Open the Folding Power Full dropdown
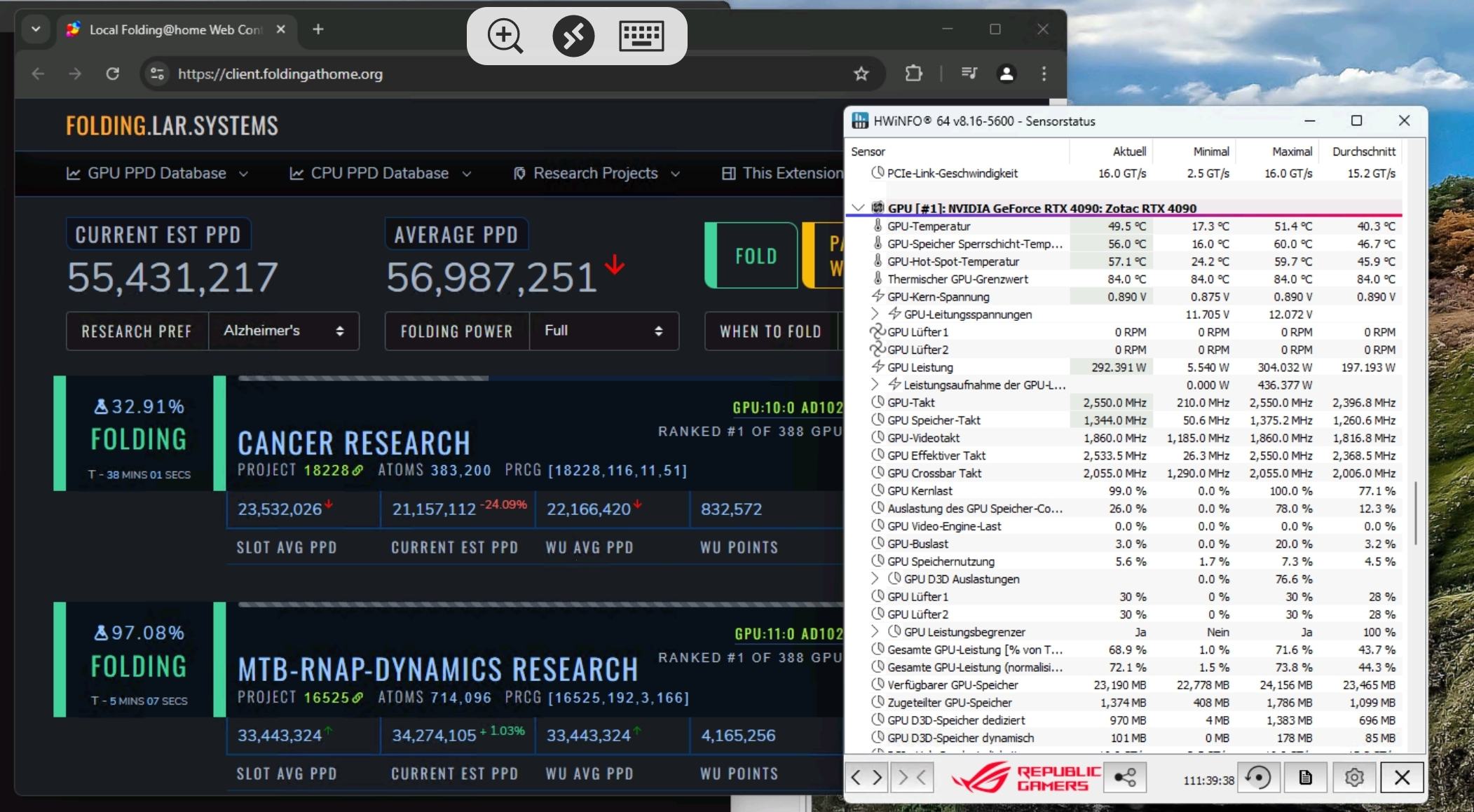Image resolution: width=1474 pixels, height=812 pixels. 603,331
